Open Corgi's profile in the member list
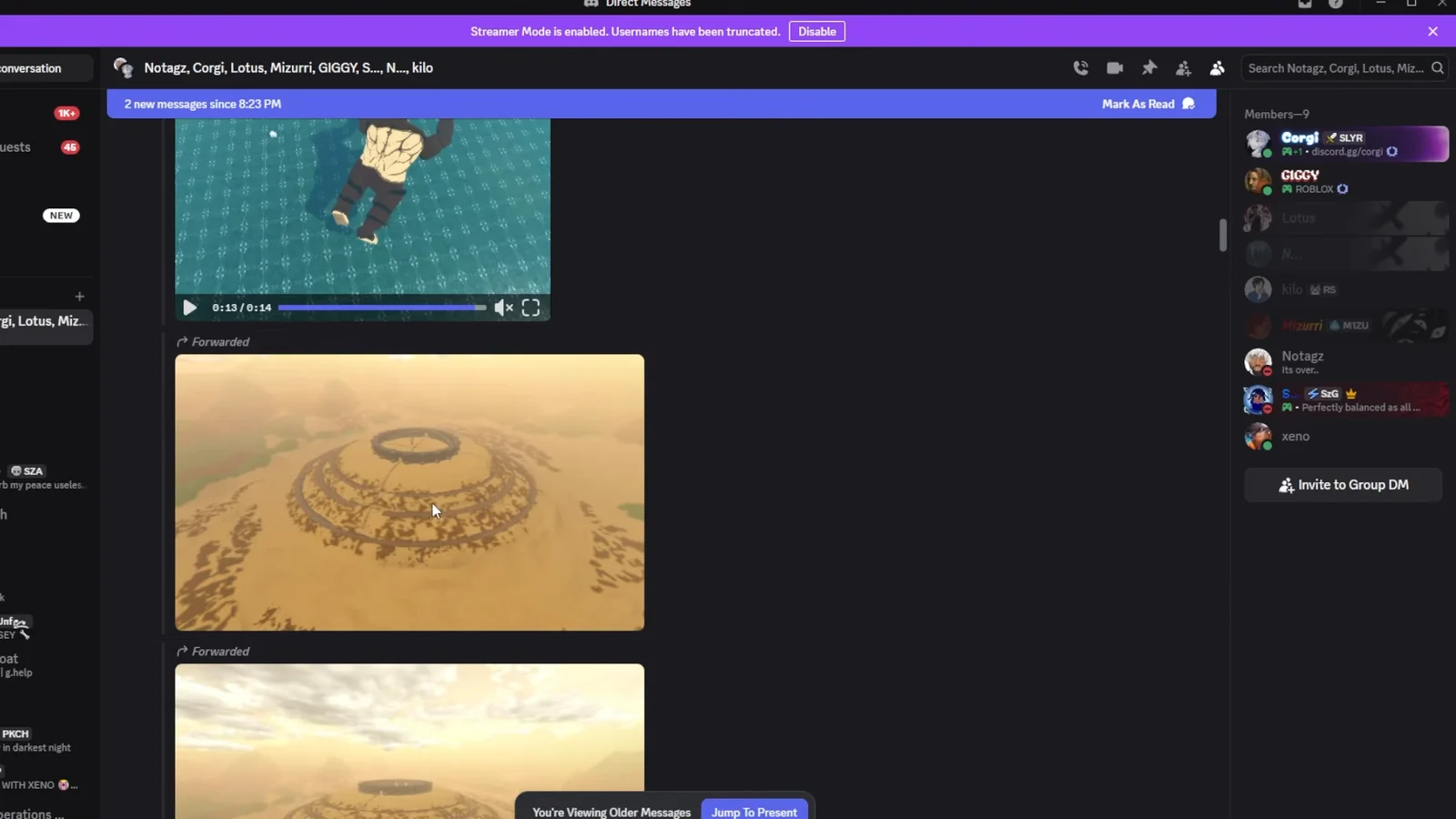1456x819 pixels. tap(1346, 144)
